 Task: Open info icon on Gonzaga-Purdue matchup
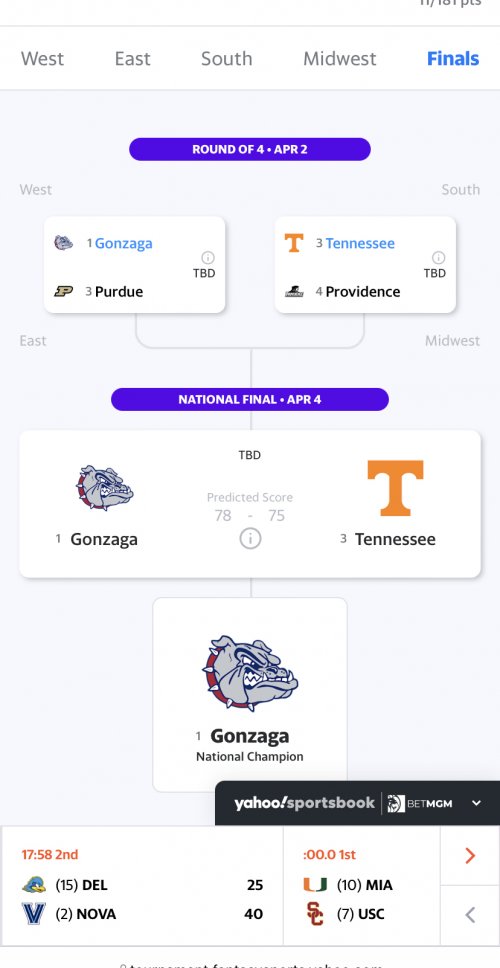tap(208, 257)
